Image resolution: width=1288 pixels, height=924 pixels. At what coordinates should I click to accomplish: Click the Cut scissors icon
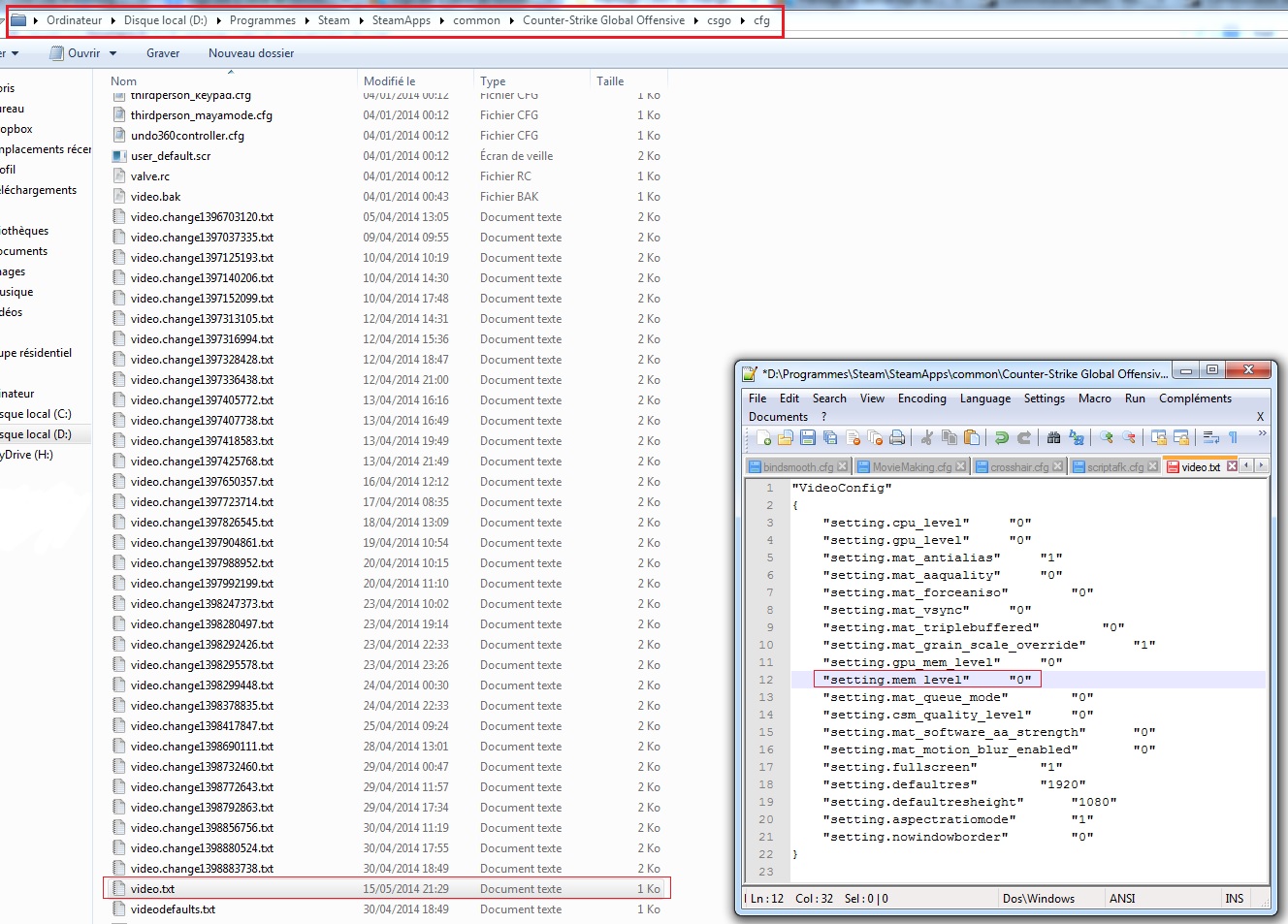(926, 438)
